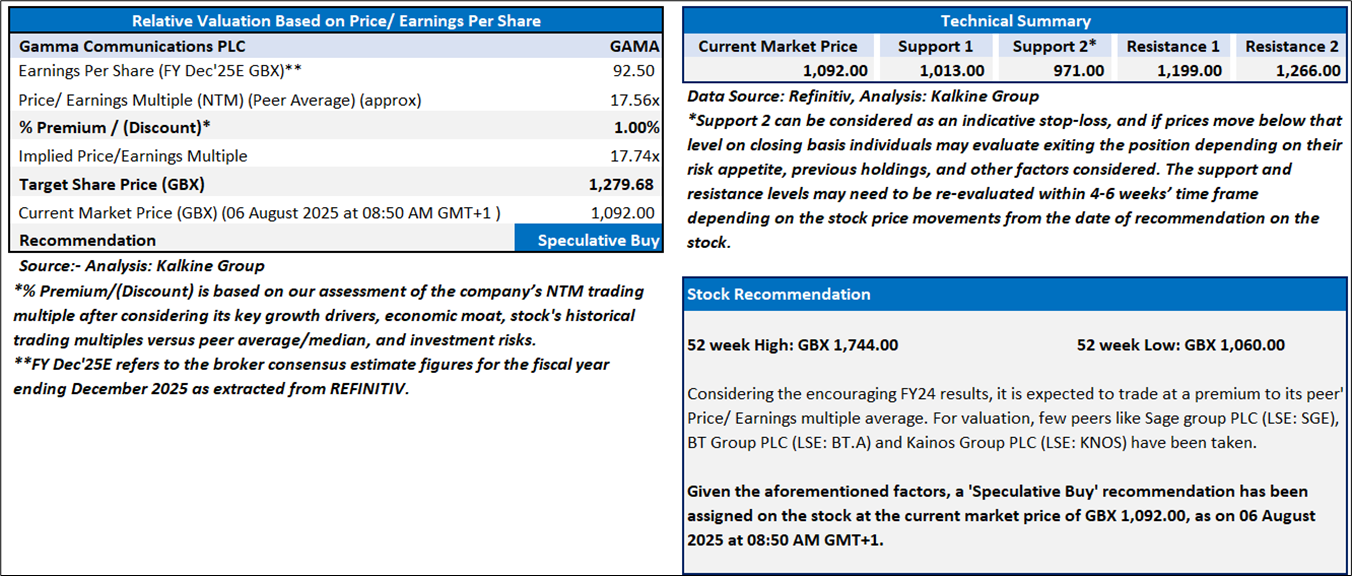Select the Earnings Per Share value 92.50
Screen dimensions: 1352x576
(x=636, y=72)
